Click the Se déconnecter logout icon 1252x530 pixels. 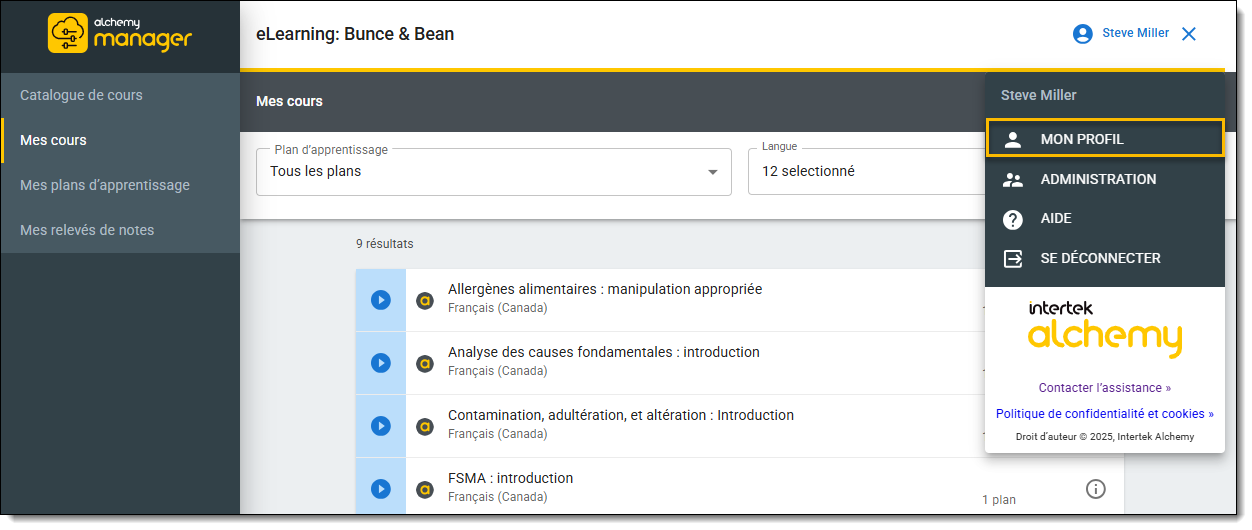[1013, 258]
